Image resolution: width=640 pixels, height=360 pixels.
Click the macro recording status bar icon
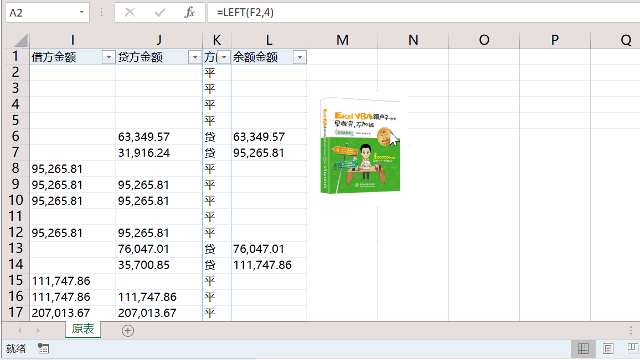(x=43, y=349)
